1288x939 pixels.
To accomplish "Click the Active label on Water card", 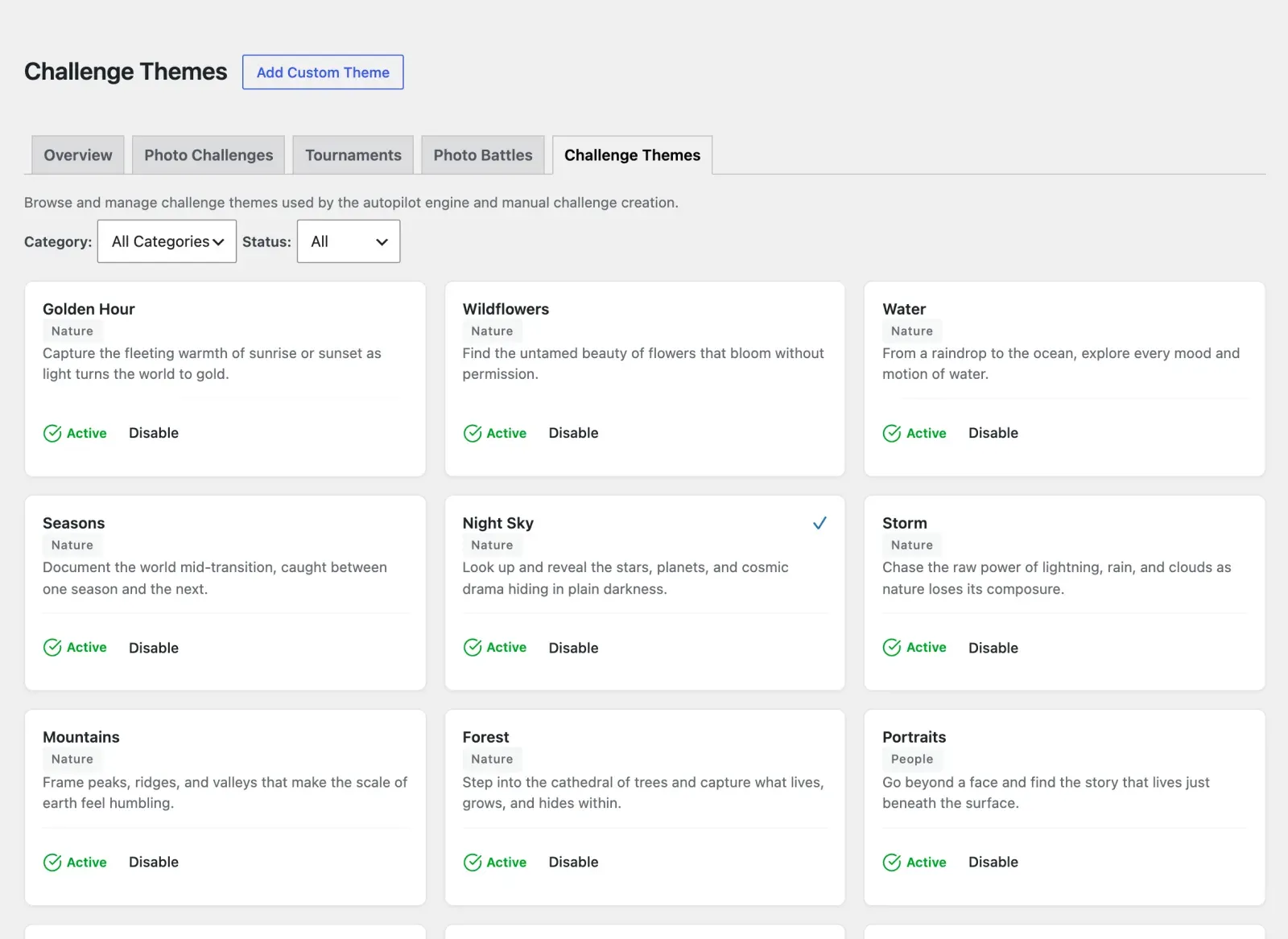I will pos(927,433).
